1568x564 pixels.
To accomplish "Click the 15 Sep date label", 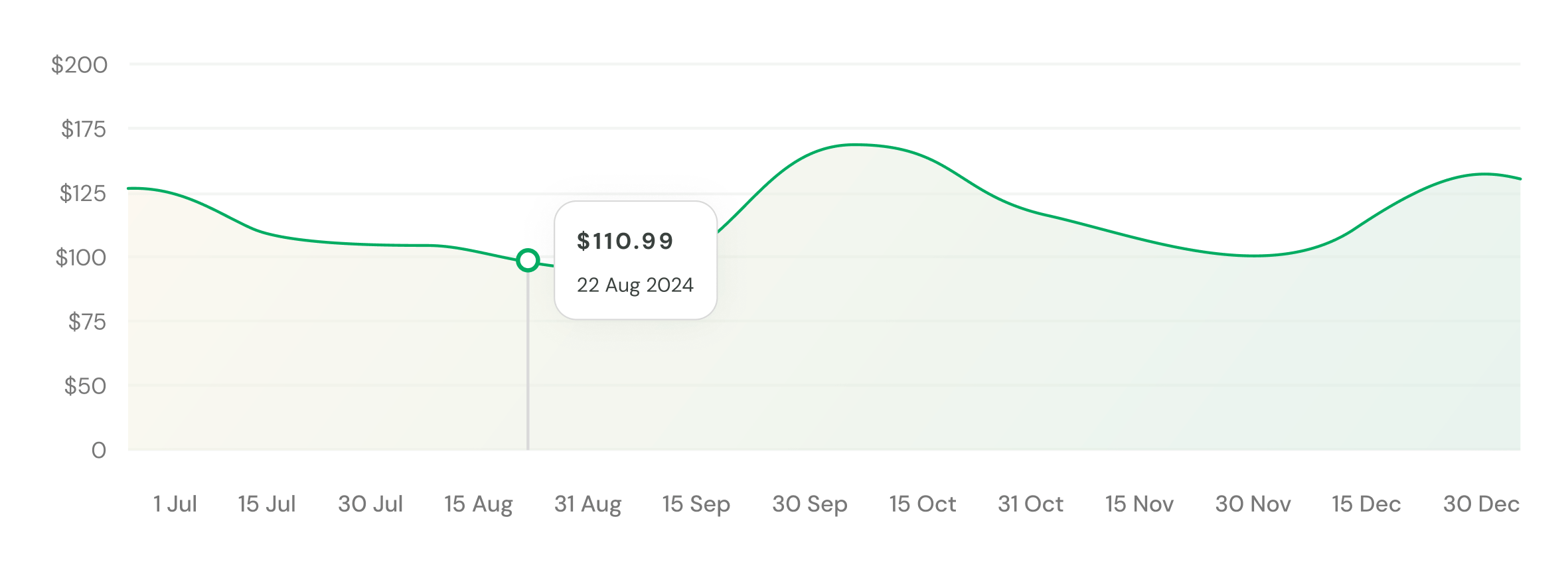I will coord(696,504).
